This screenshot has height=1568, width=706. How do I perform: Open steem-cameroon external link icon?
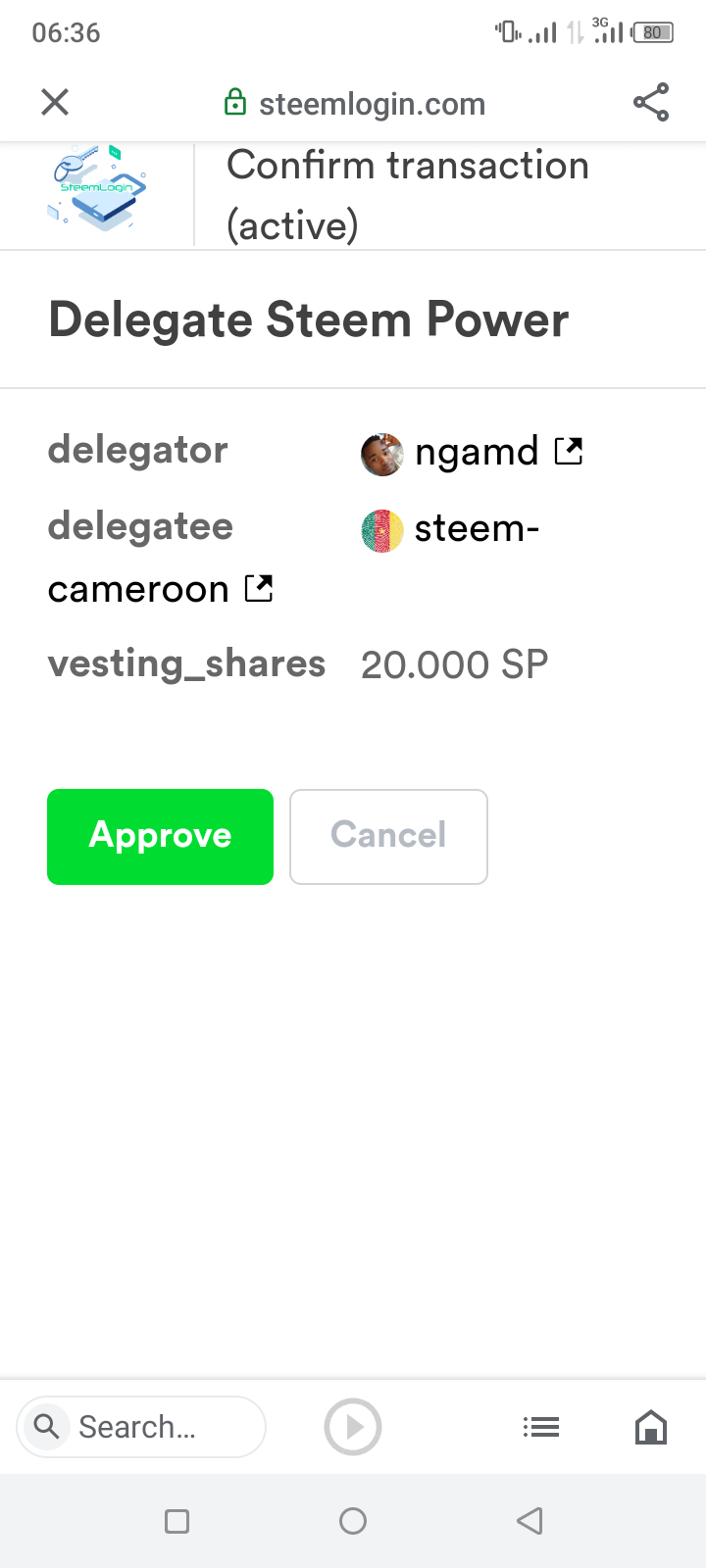[259, 588]
